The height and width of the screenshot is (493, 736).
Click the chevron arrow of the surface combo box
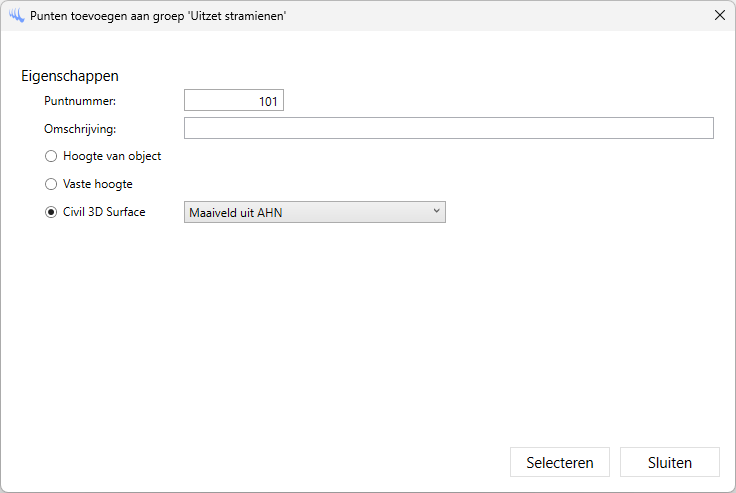[436, 211]
